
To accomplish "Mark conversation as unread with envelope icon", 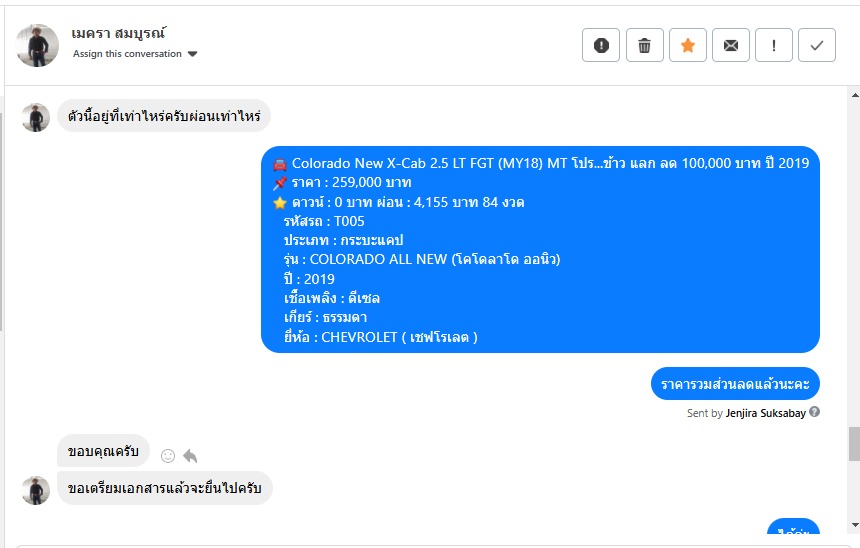I will click(731, 45).
